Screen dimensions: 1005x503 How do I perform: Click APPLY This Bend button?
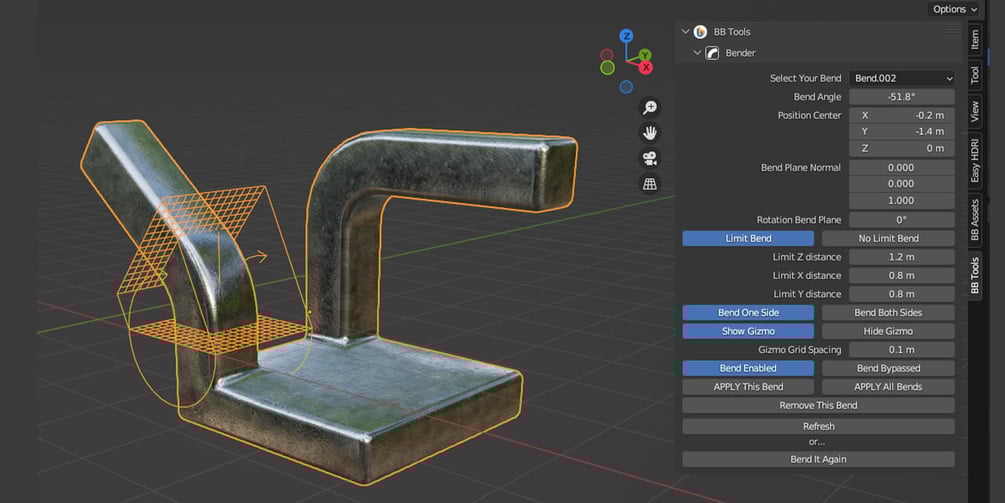(748, 387)
